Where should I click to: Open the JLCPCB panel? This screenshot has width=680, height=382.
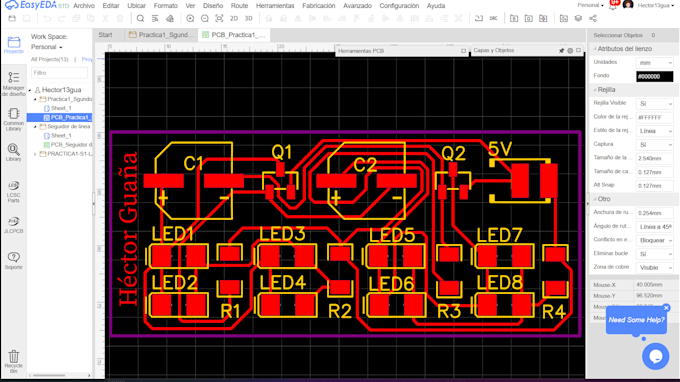[x=13, y=225]
